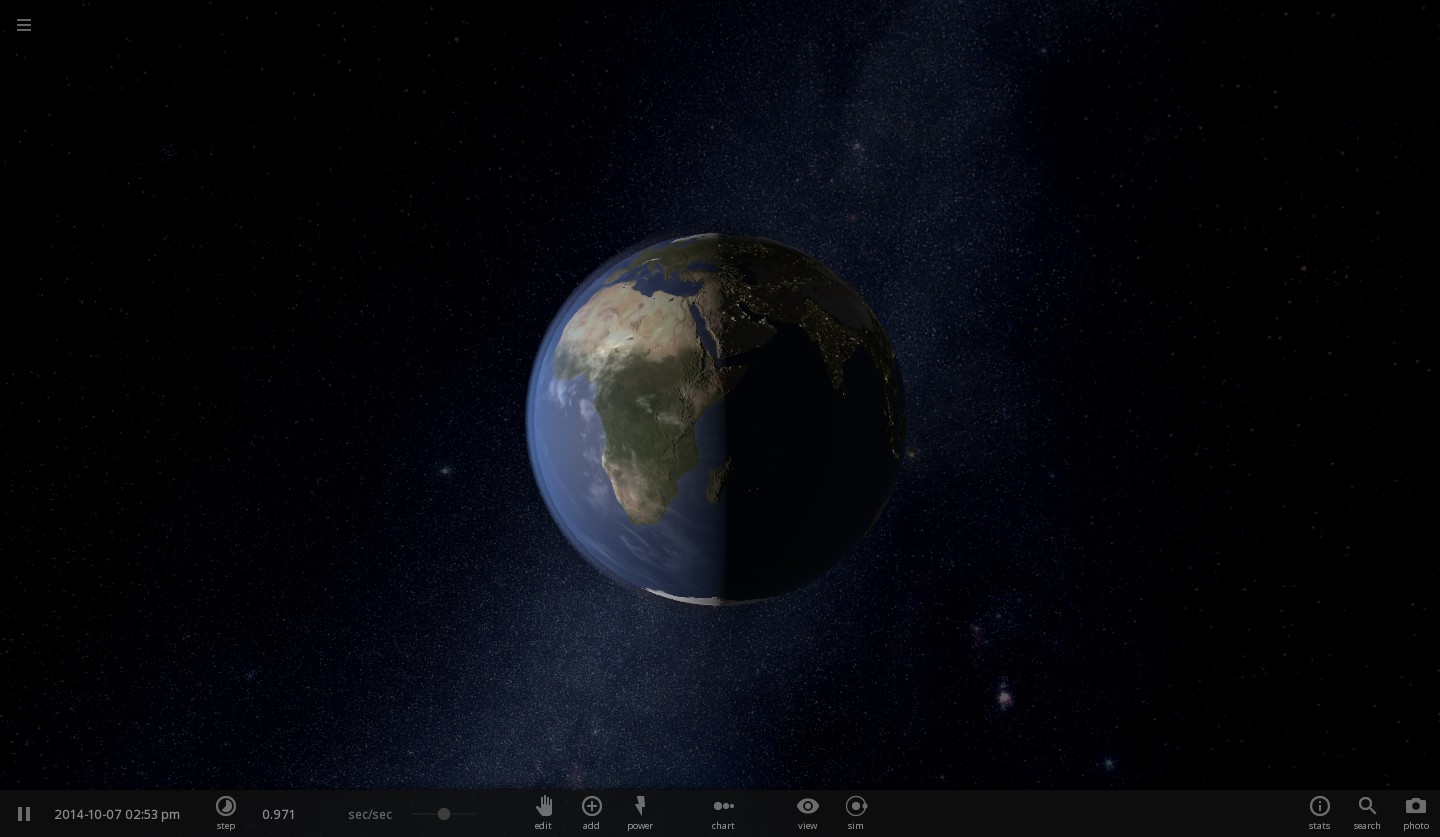
Task: Resume playback using the pause toggle
Action: click(x=24, y=814)
